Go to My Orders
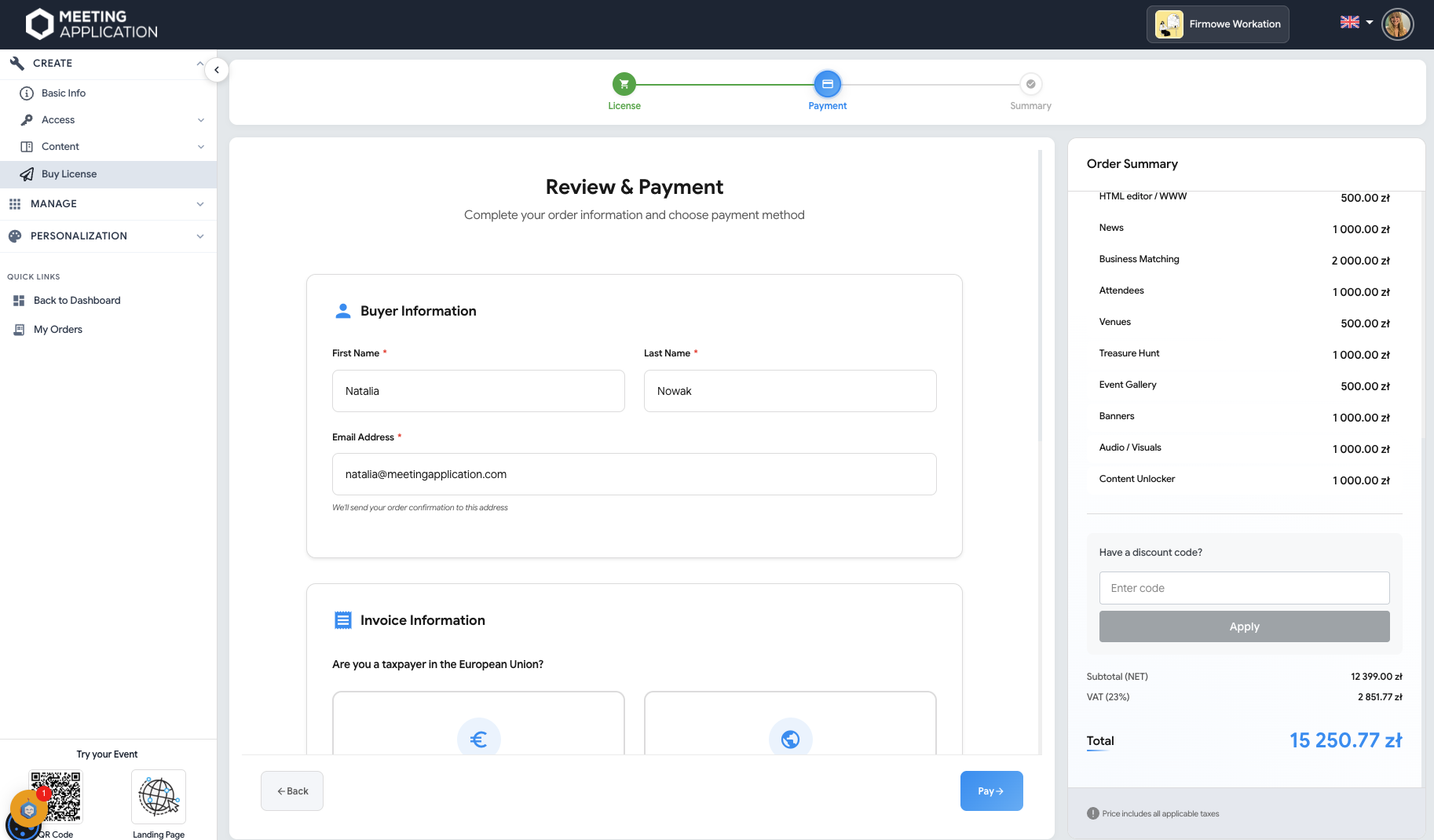 pyautogui.click(x=58, y=330)
